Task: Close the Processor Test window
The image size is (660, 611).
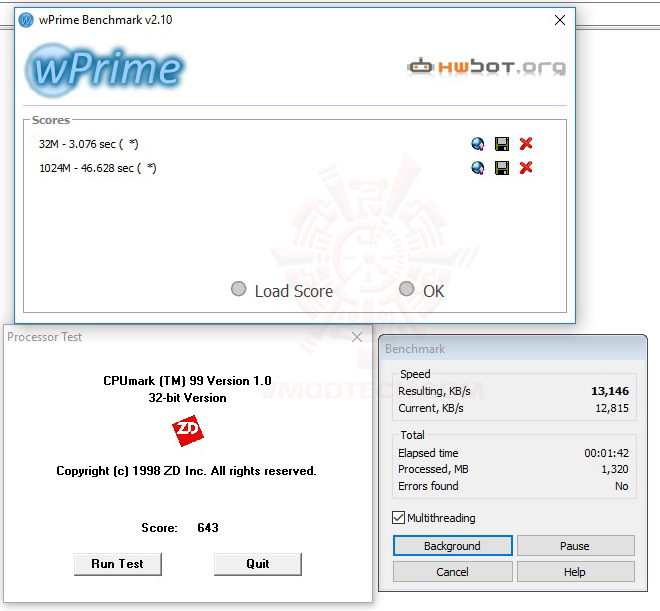Action: click(x=357, y=337)
